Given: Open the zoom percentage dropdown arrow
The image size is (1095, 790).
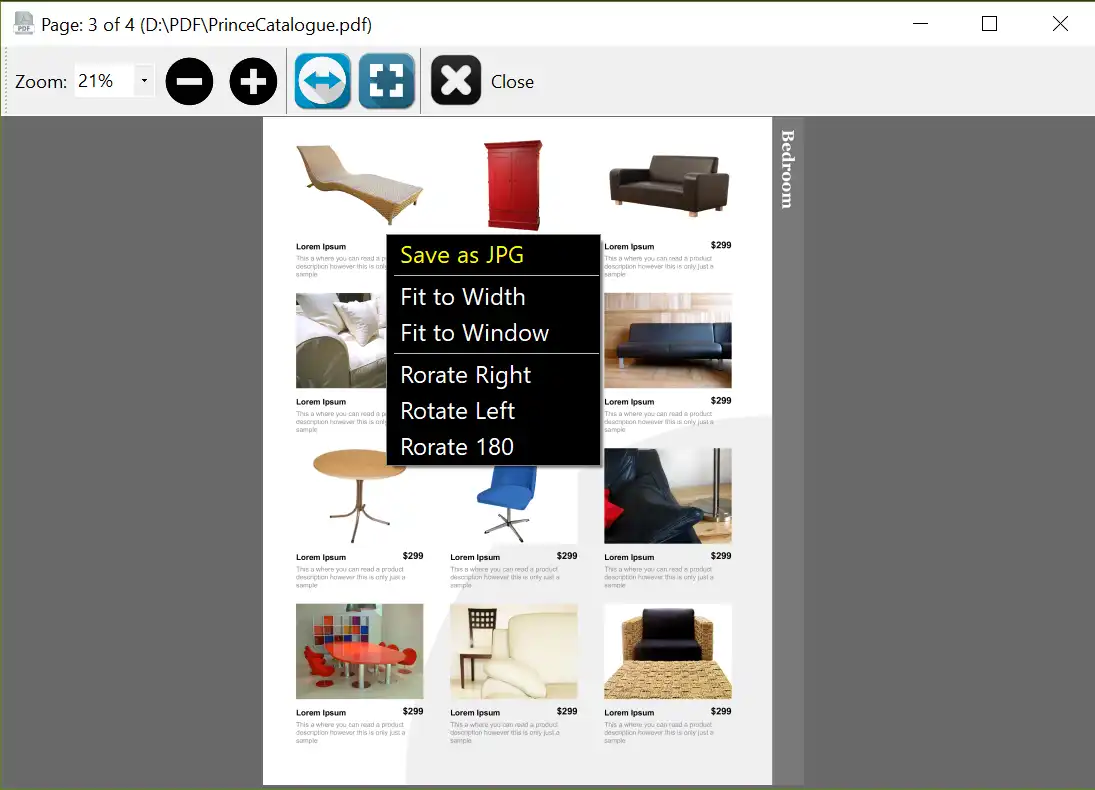Looking at the screenshot, I should (145, 81).
